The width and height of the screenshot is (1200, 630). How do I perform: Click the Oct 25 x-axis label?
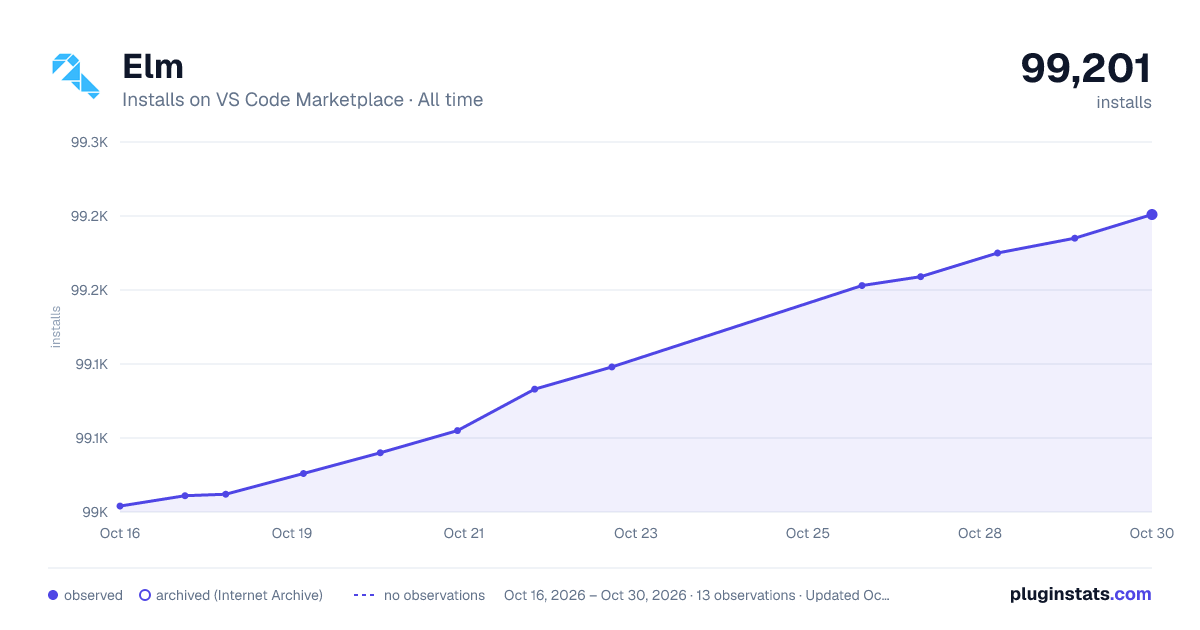click(x=808, y=533)
